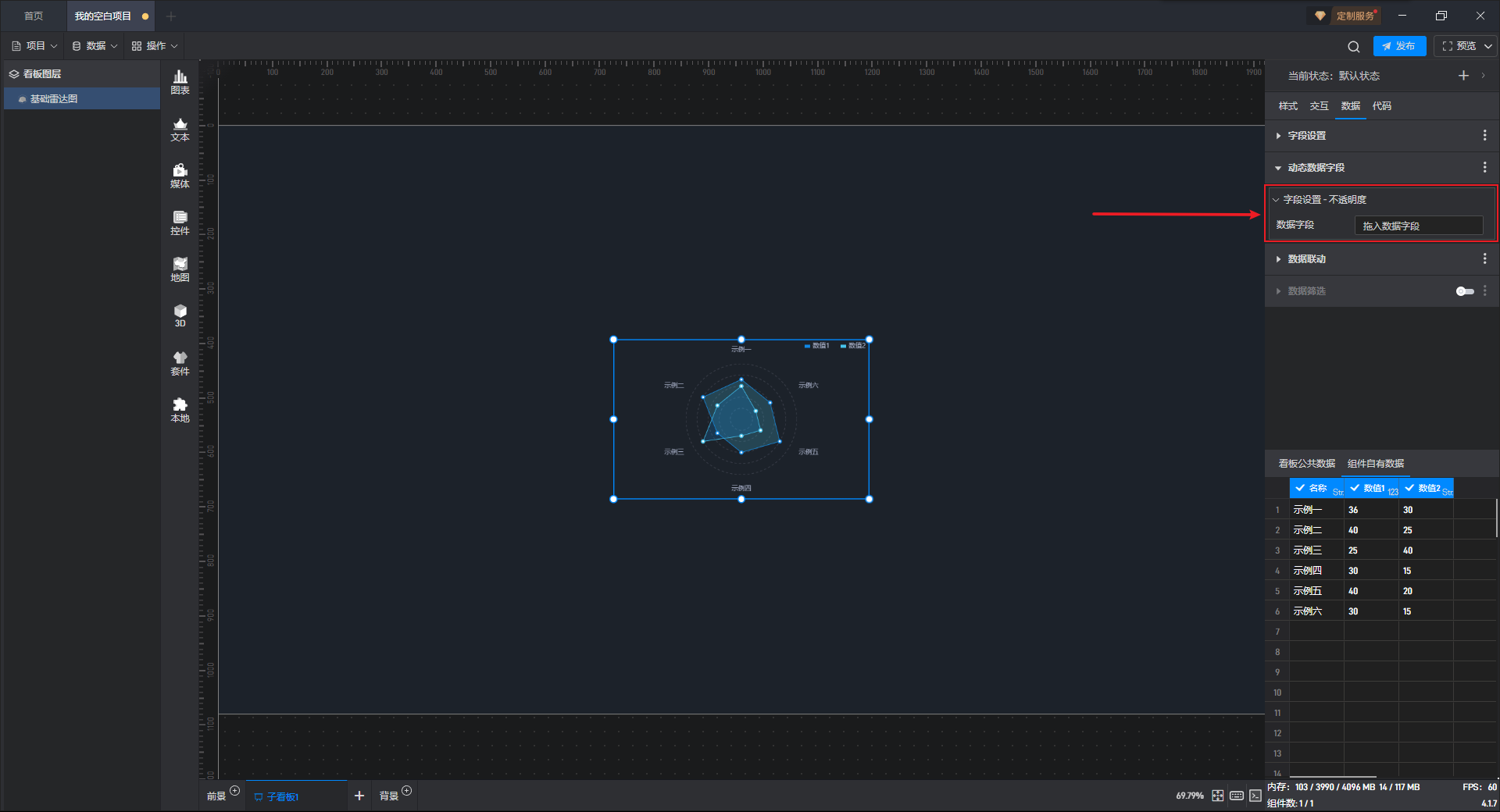Select the 数据 tab in the properties panel
The height and width of the screenshot is (812, 1500).
[1351, 106]
